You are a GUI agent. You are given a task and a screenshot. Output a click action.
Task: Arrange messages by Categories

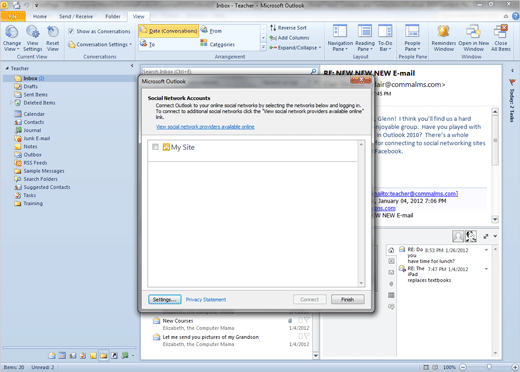[x=217, y=44]
